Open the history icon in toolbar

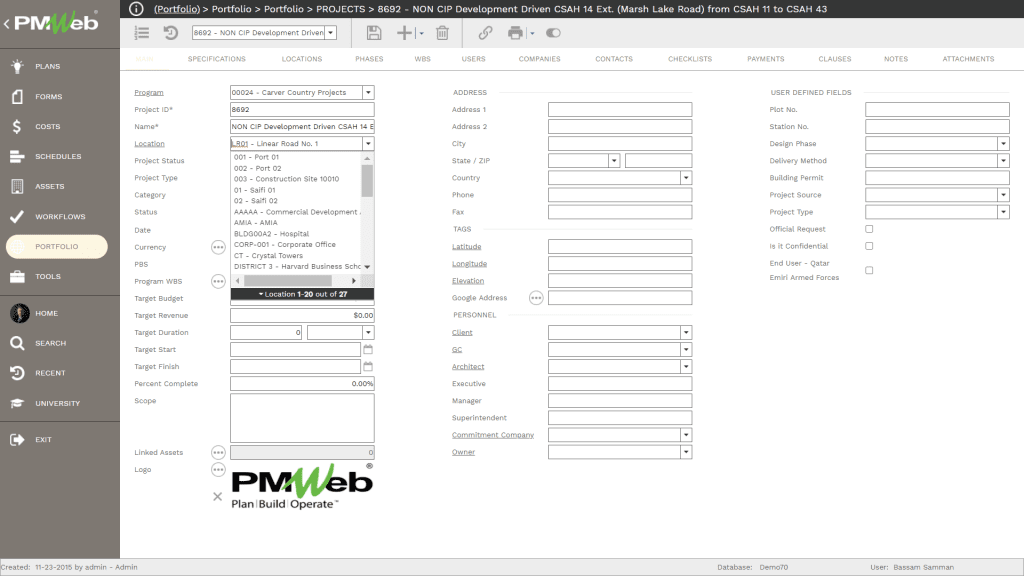(170, 33)
